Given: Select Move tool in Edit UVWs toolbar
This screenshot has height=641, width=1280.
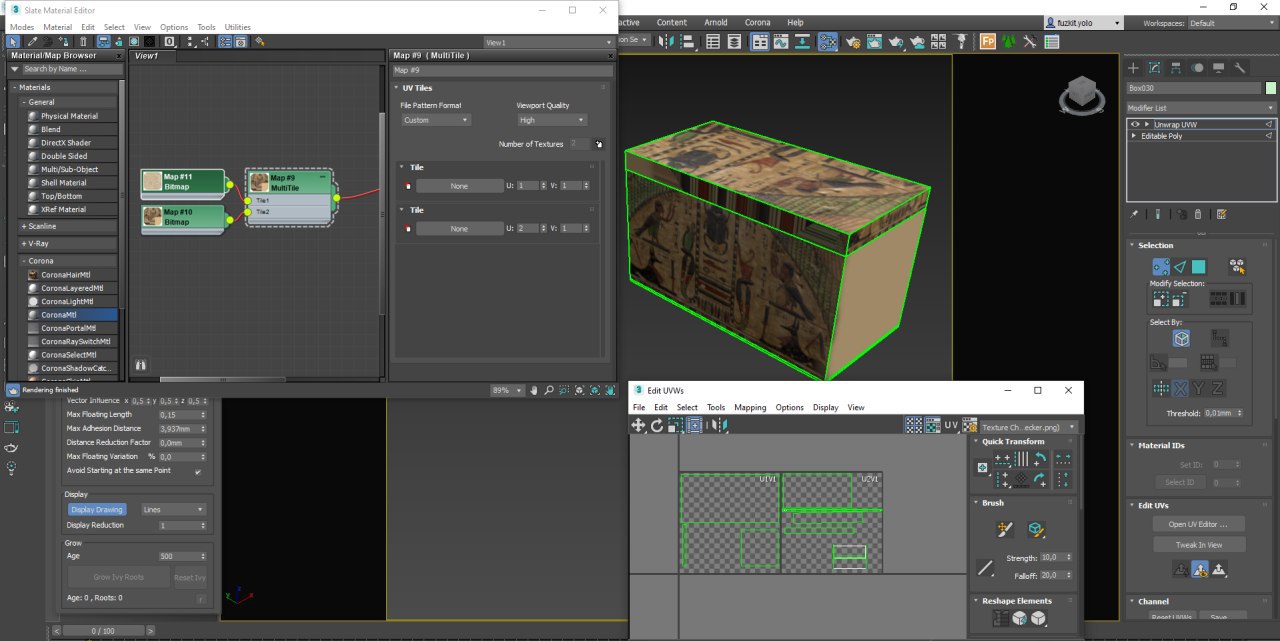Looking at the screenshot, I should [x=638, y=425].
